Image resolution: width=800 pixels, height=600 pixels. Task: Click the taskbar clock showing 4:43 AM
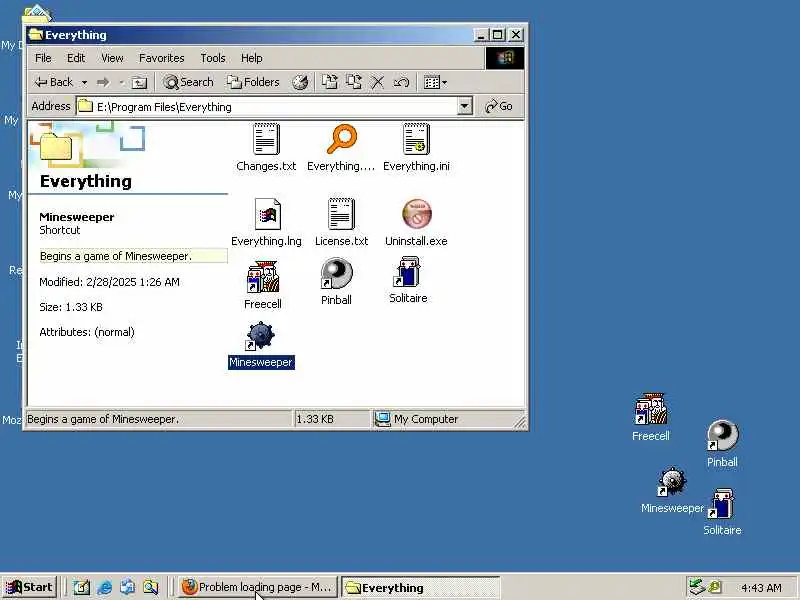coord(761,588)
